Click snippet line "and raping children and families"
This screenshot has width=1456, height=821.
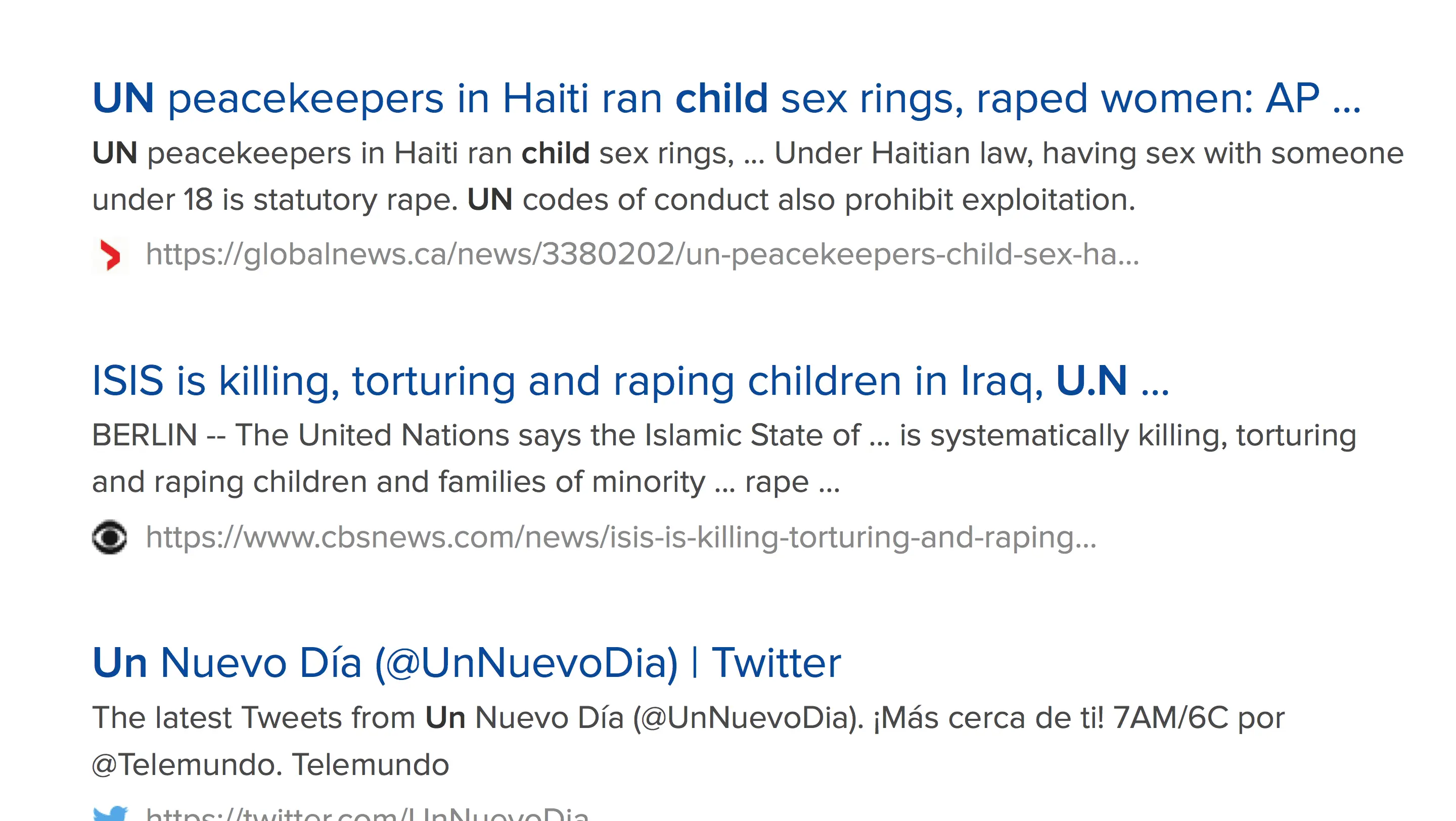(465, 483)
